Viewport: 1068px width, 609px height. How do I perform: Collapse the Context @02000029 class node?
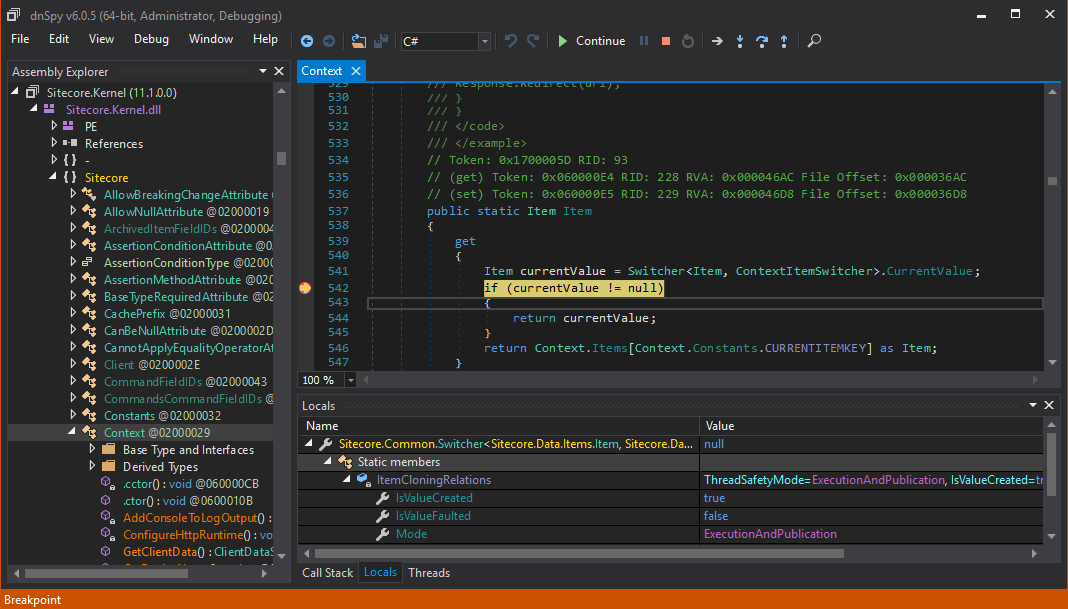[x=72, y=431]
